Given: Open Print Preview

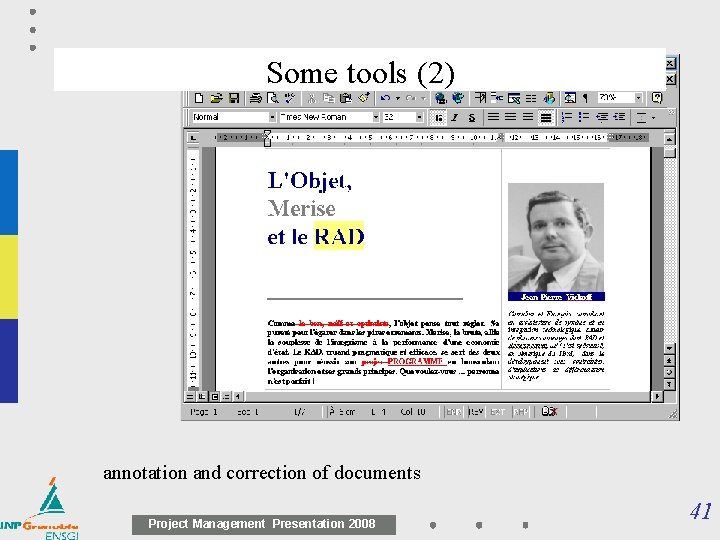Looking at the screenshot, I should (273, 98).
